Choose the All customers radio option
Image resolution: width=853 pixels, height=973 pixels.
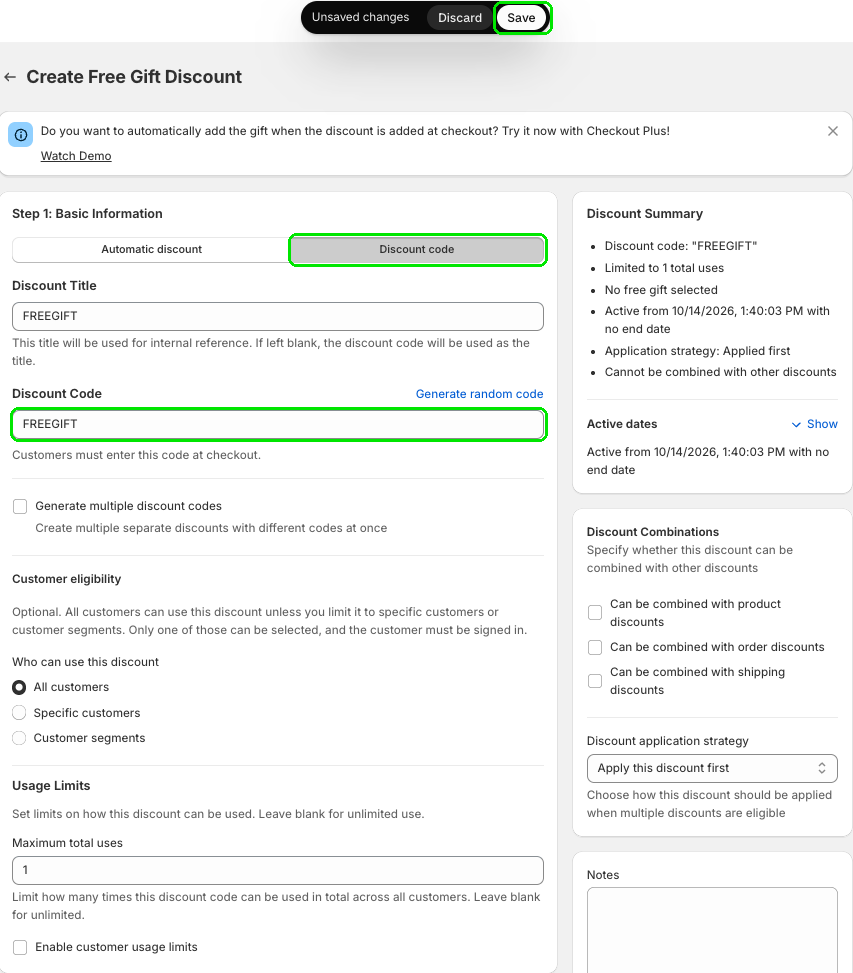19,688
